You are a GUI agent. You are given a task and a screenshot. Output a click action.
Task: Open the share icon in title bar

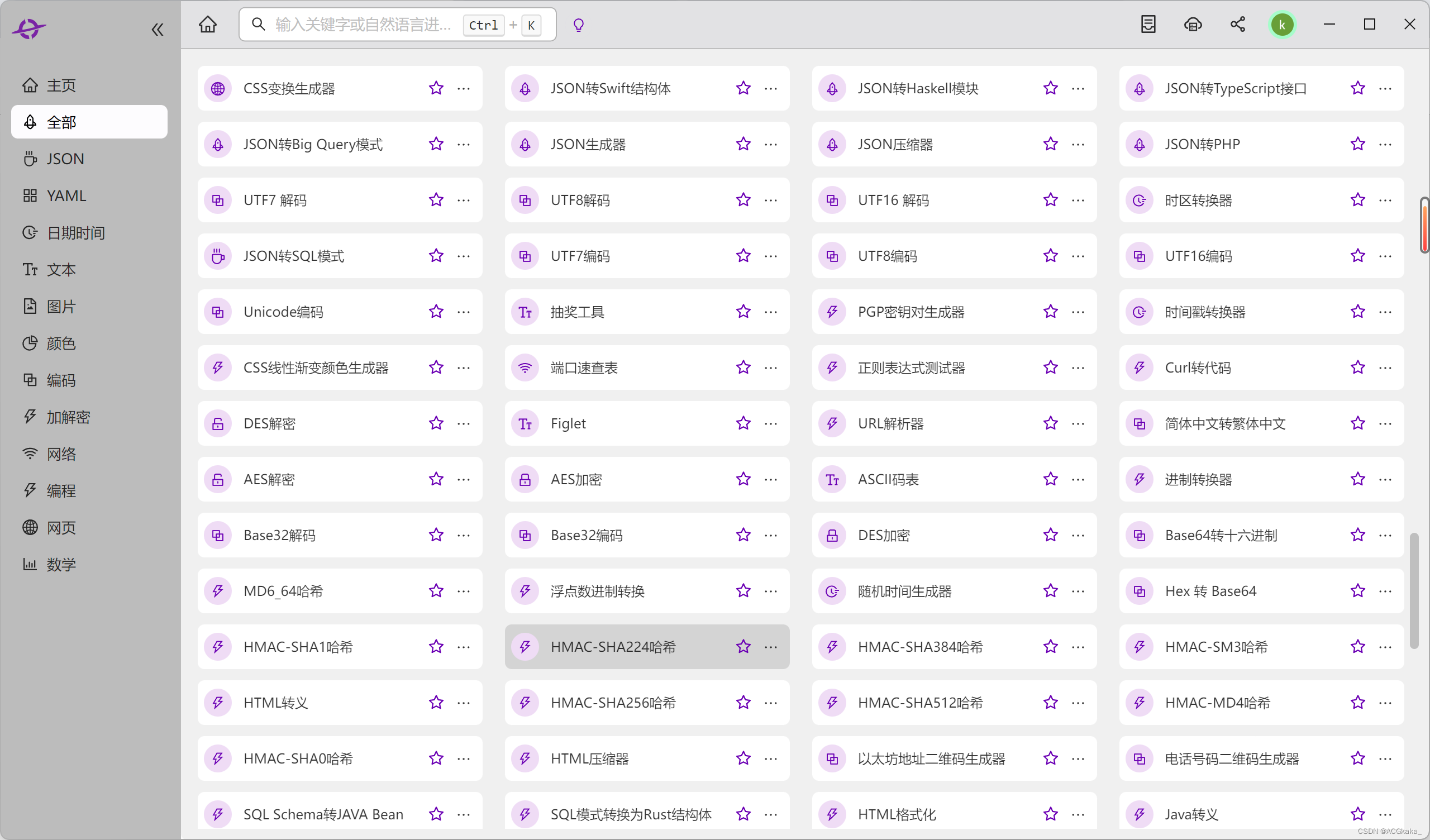pyautogui.click(x=1238, y=25)
